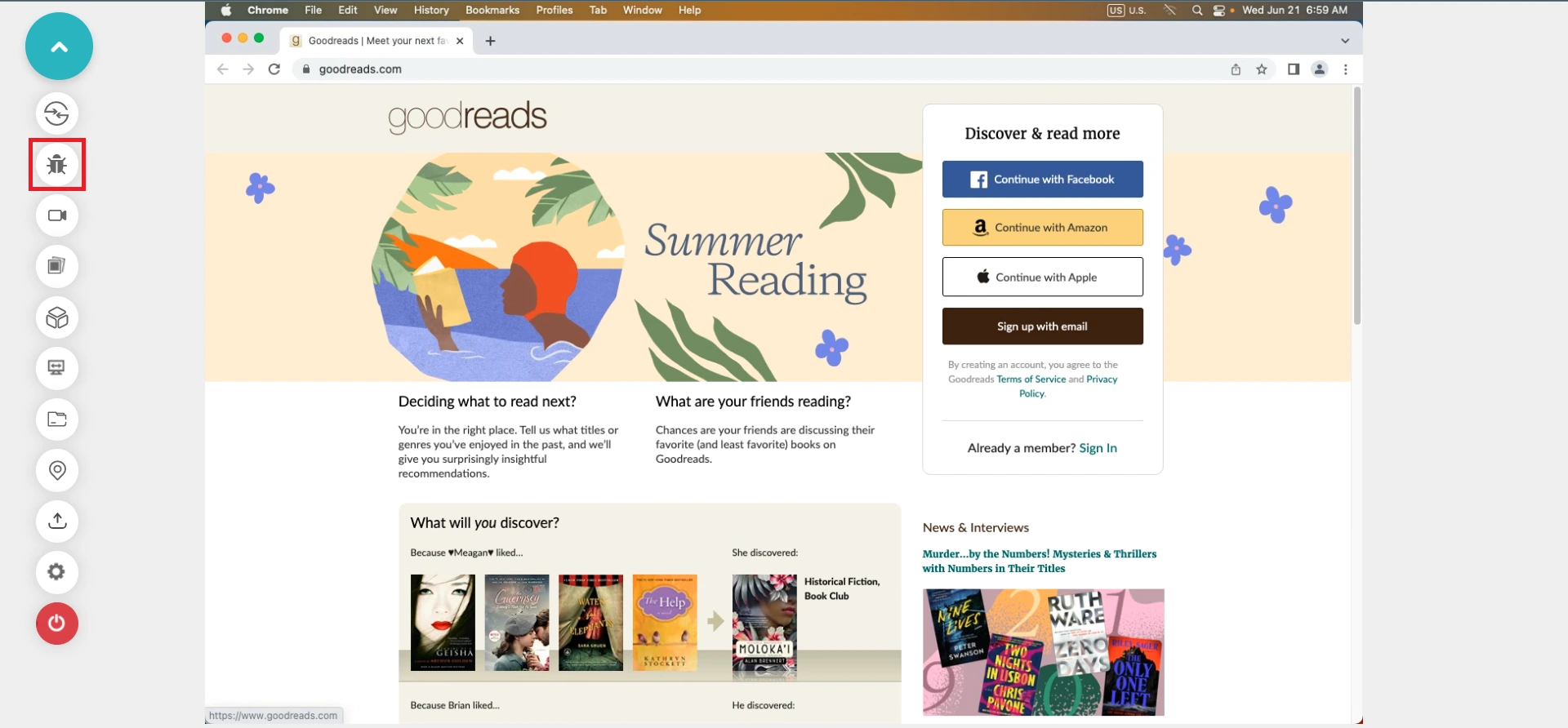Open sidebar settings gear icon
Viewport: 1568px width, 728px height.
tap(57, 572)
